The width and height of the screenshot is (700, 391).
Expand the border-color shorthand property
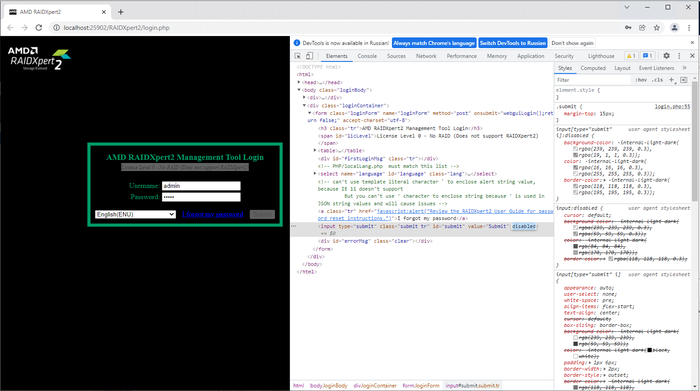pyautogui.click(x=604, y=180)
